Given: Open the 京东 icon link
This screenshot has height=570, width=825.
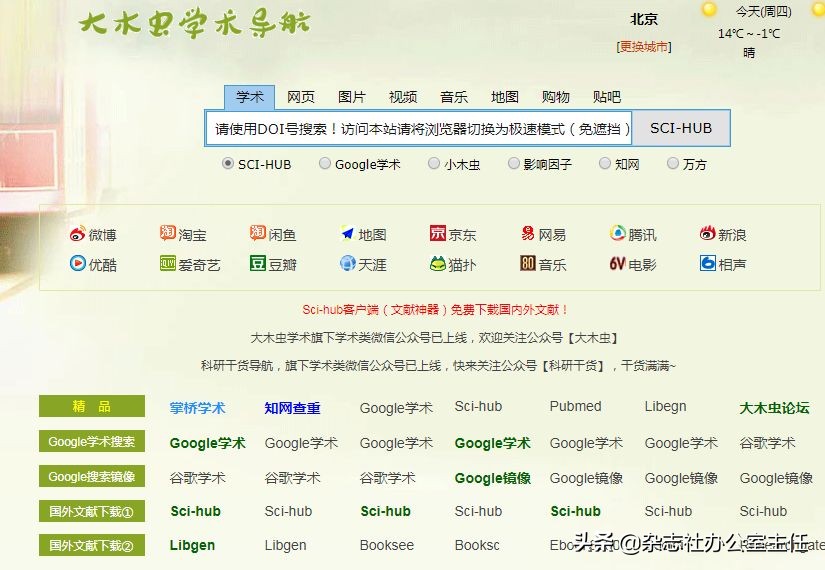Looking at the screenshot, I should point(438,233).
